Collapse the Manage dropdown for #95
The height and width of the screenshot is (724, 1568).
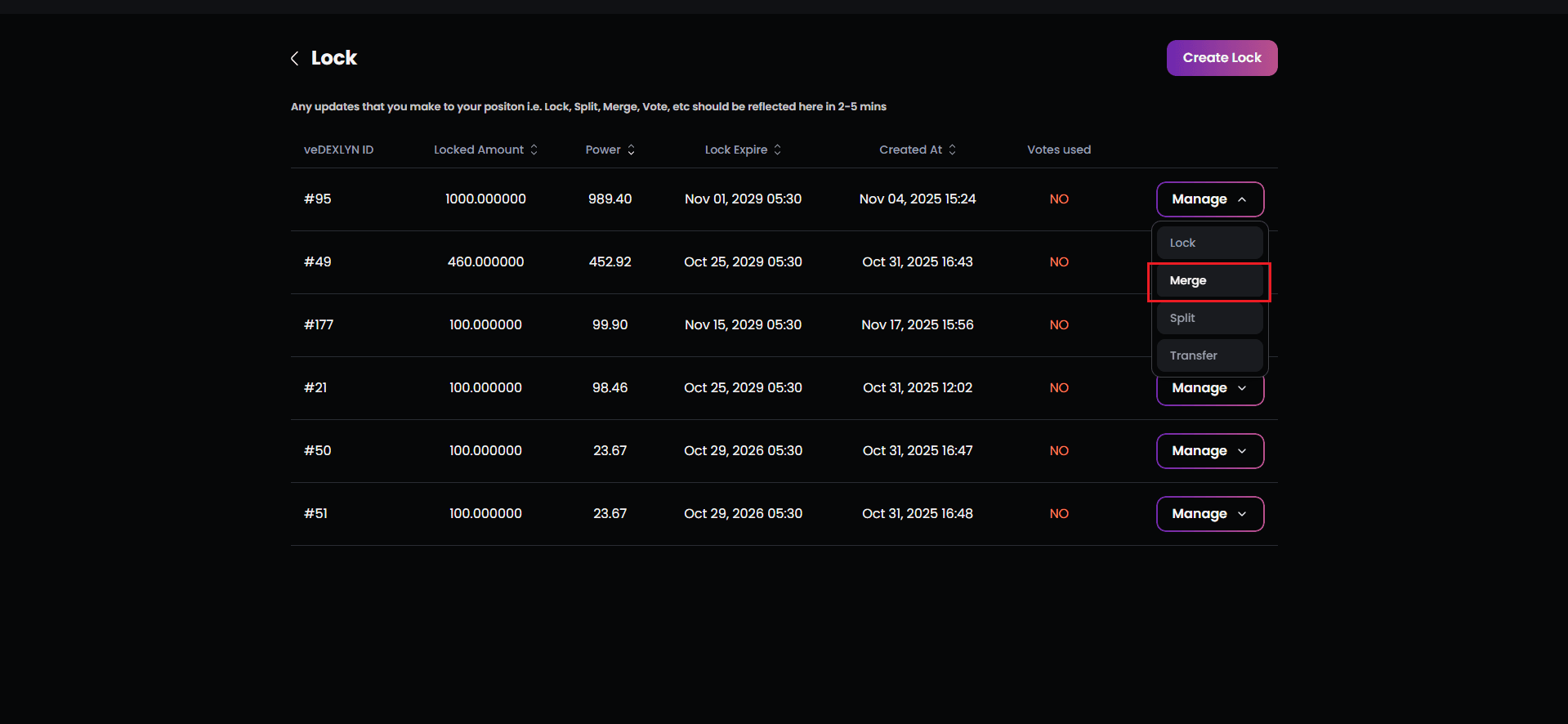tap(1209, 199)
